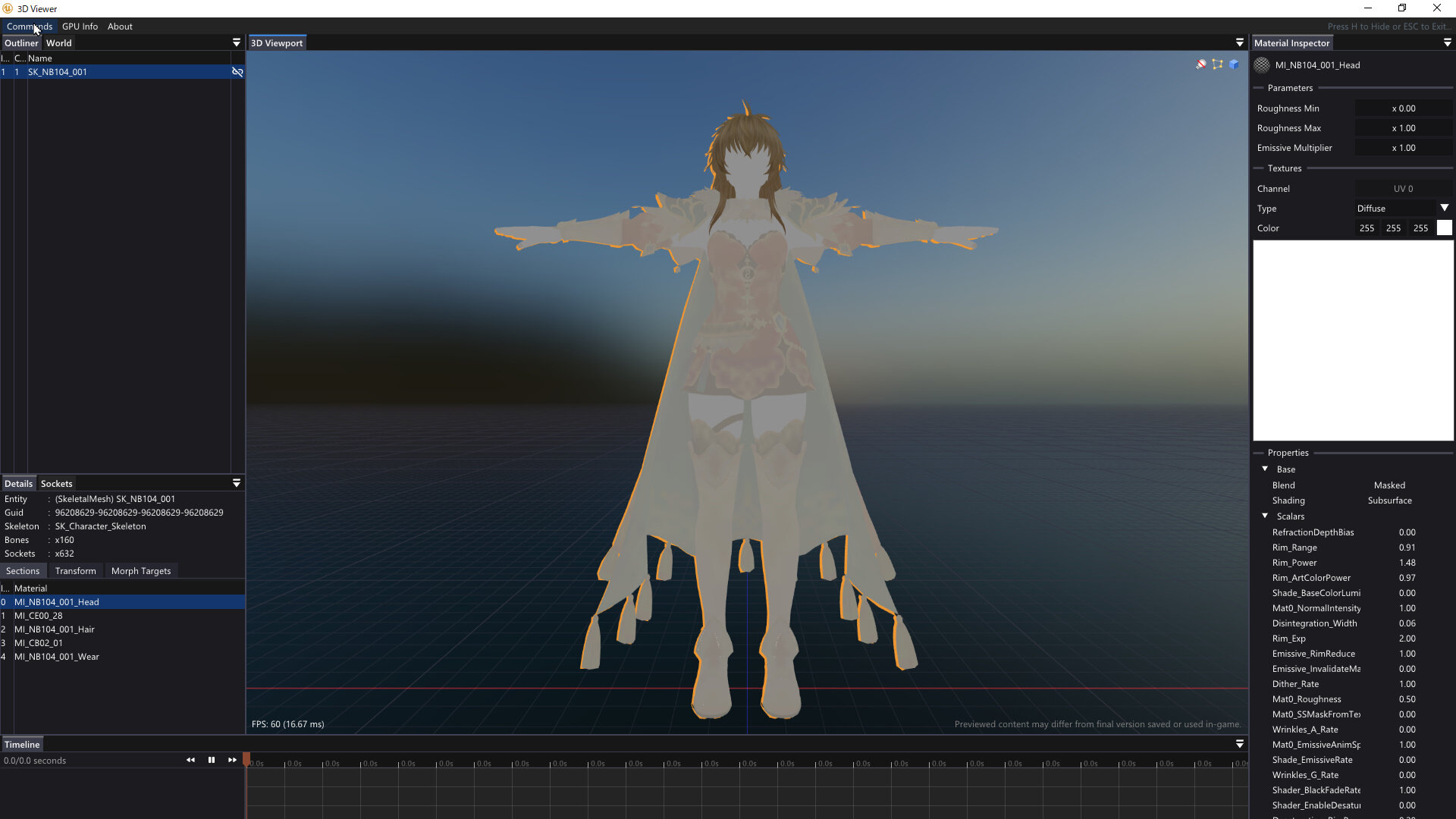Click the Roughness Max value field
Screen dimensions: 1456x819
click(x=1404, y=128)
